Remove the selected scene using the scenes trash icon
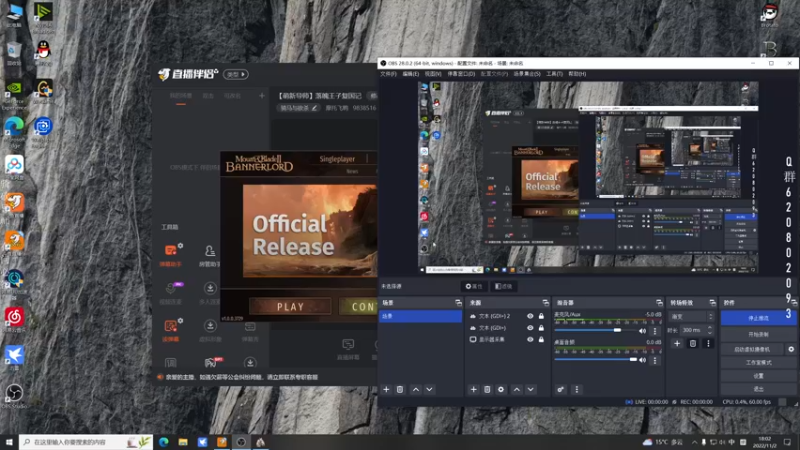Screen dimensions: 800x450 400,389
